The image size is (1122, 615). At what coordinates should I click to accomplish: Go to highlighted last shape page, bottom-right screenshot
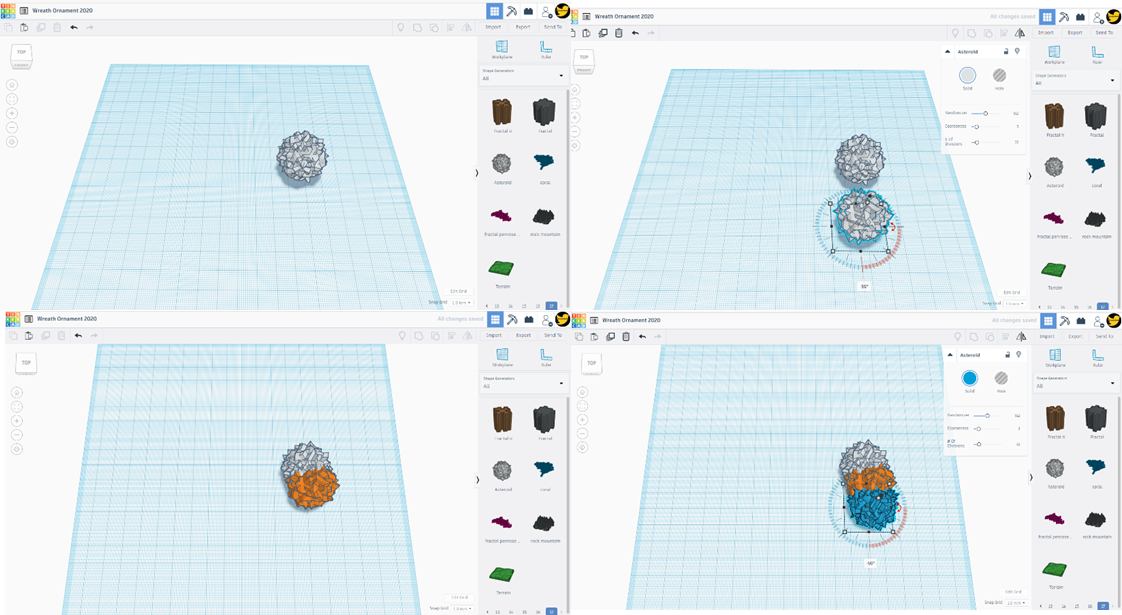point(1103,607)
